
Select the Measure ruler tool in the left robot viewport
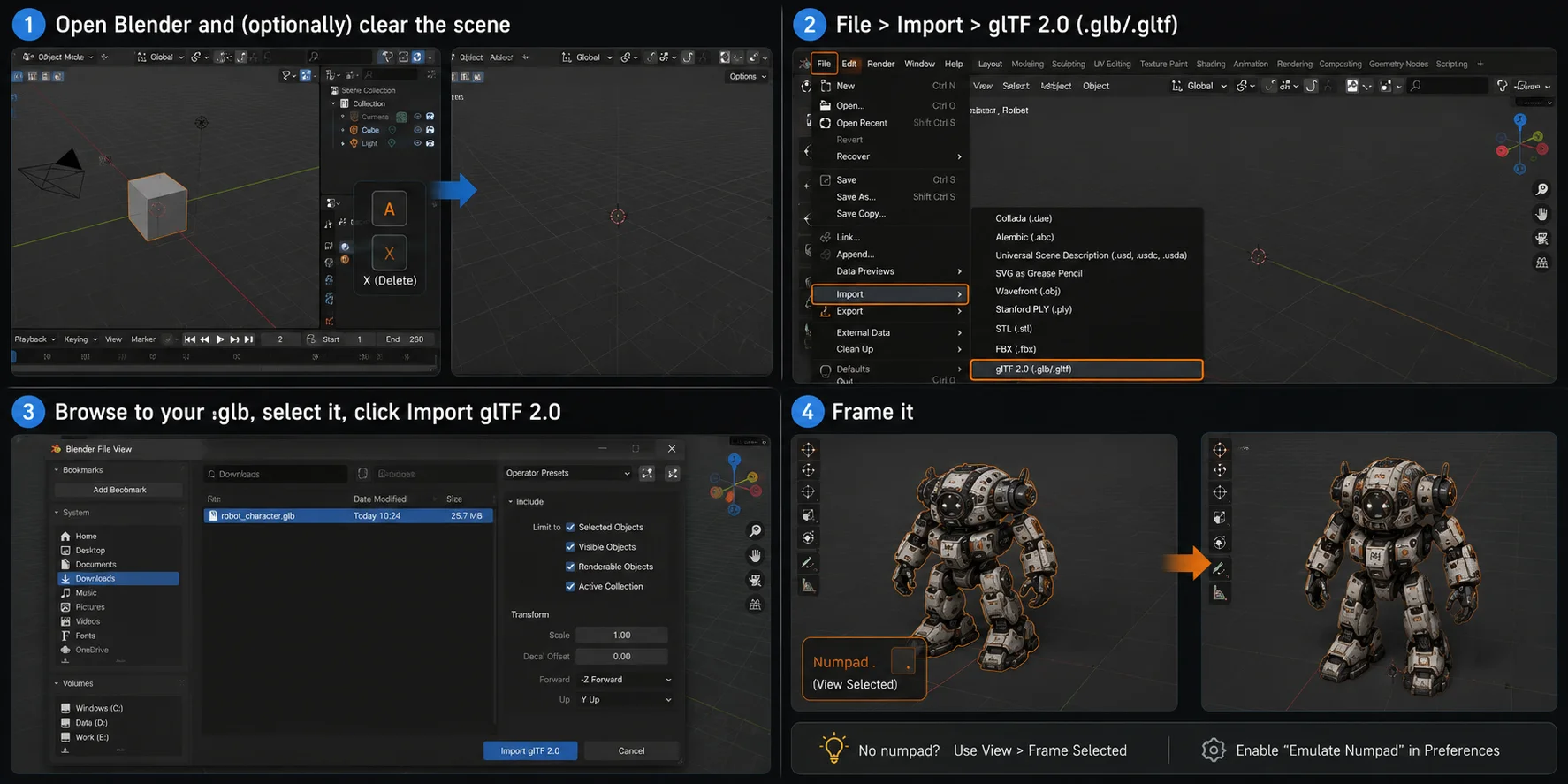click(808, 585)
